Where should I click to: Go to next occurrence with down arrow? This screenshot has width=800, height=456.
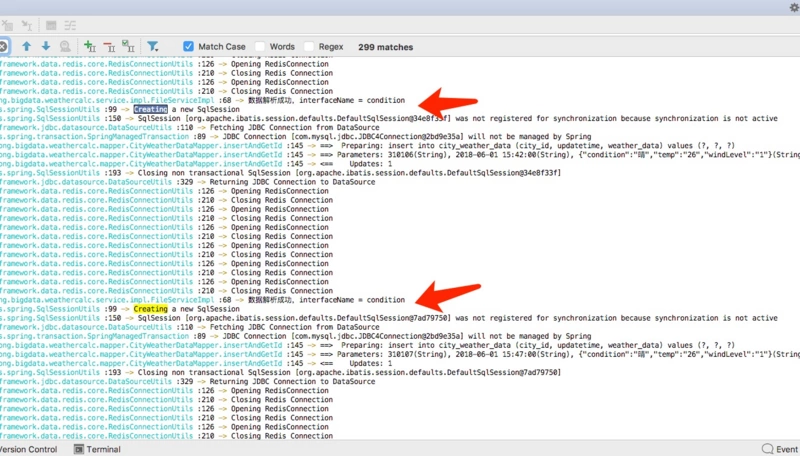[46, 46]
